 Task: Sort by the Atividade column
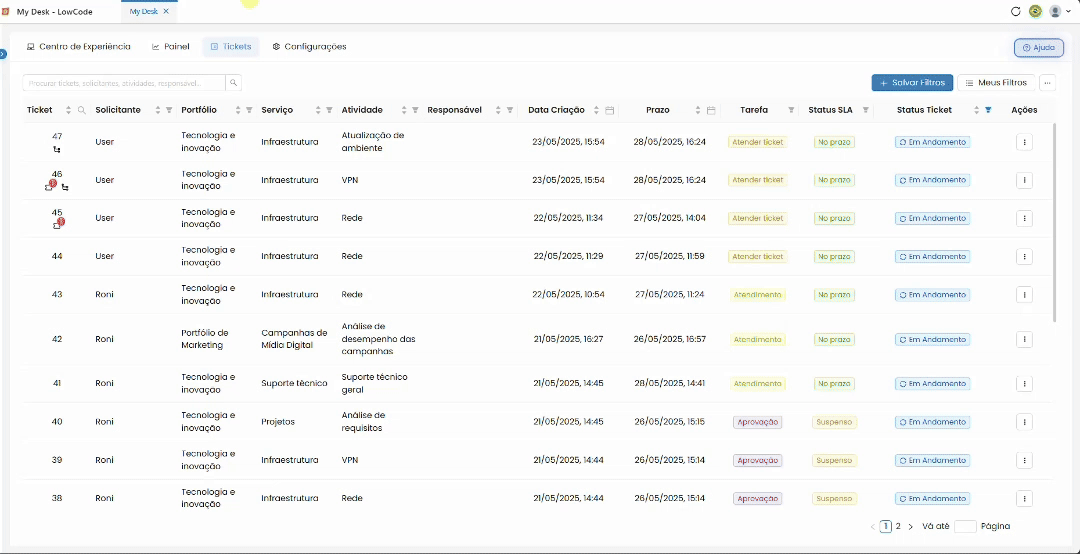(404, 110)
